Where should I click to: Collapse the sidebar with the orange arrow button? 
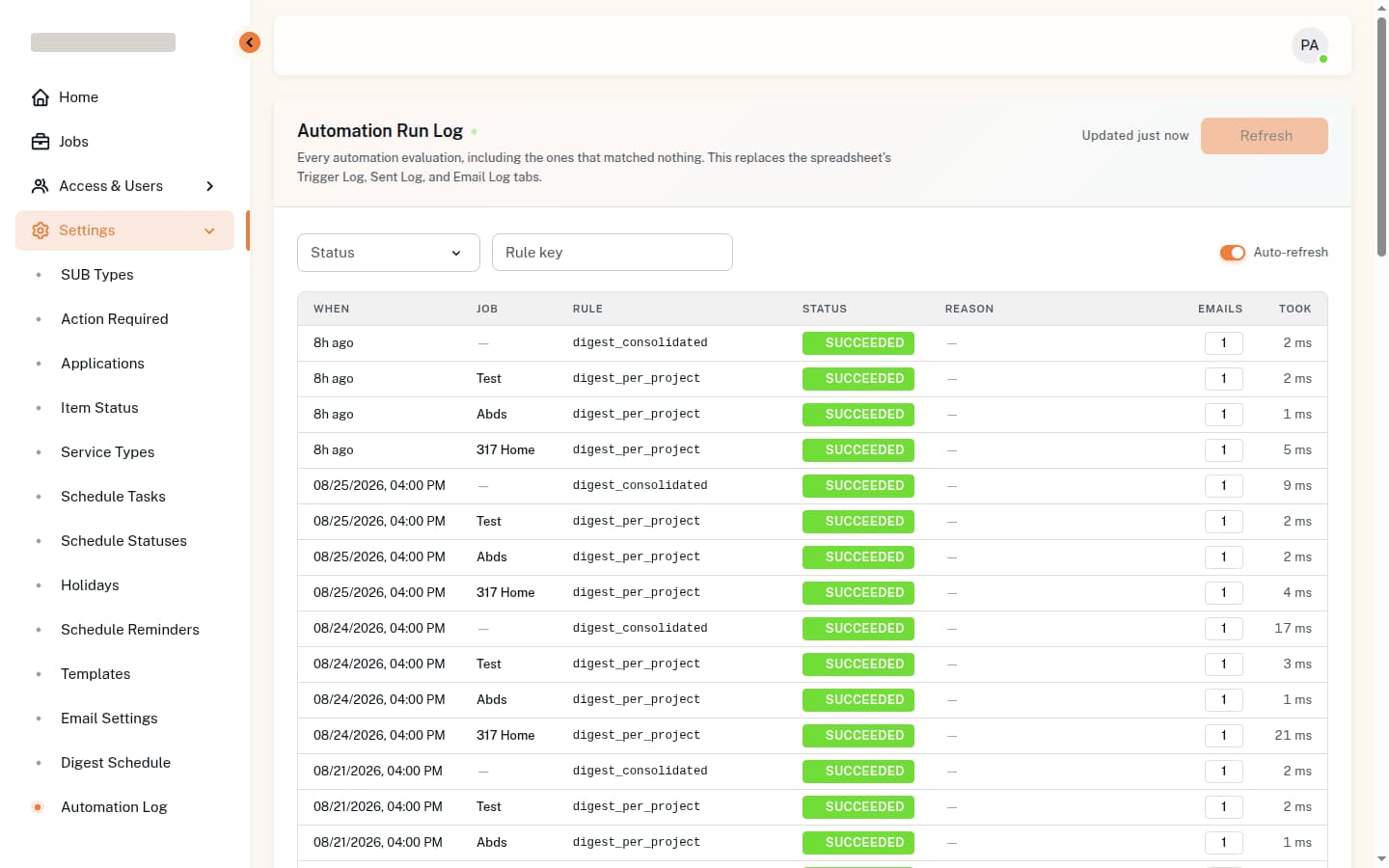tap(250, 42)
